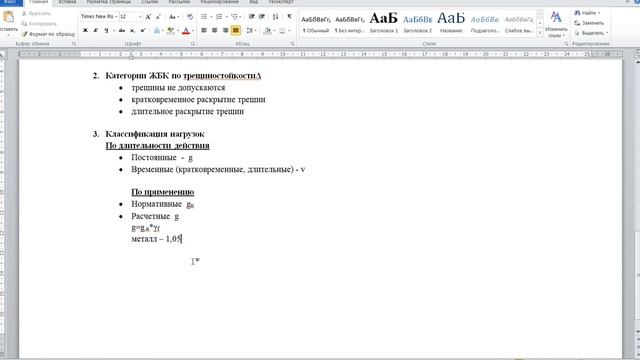The image size is (640, 360).
Task: Apply the red font color
Action: [186, 30]
